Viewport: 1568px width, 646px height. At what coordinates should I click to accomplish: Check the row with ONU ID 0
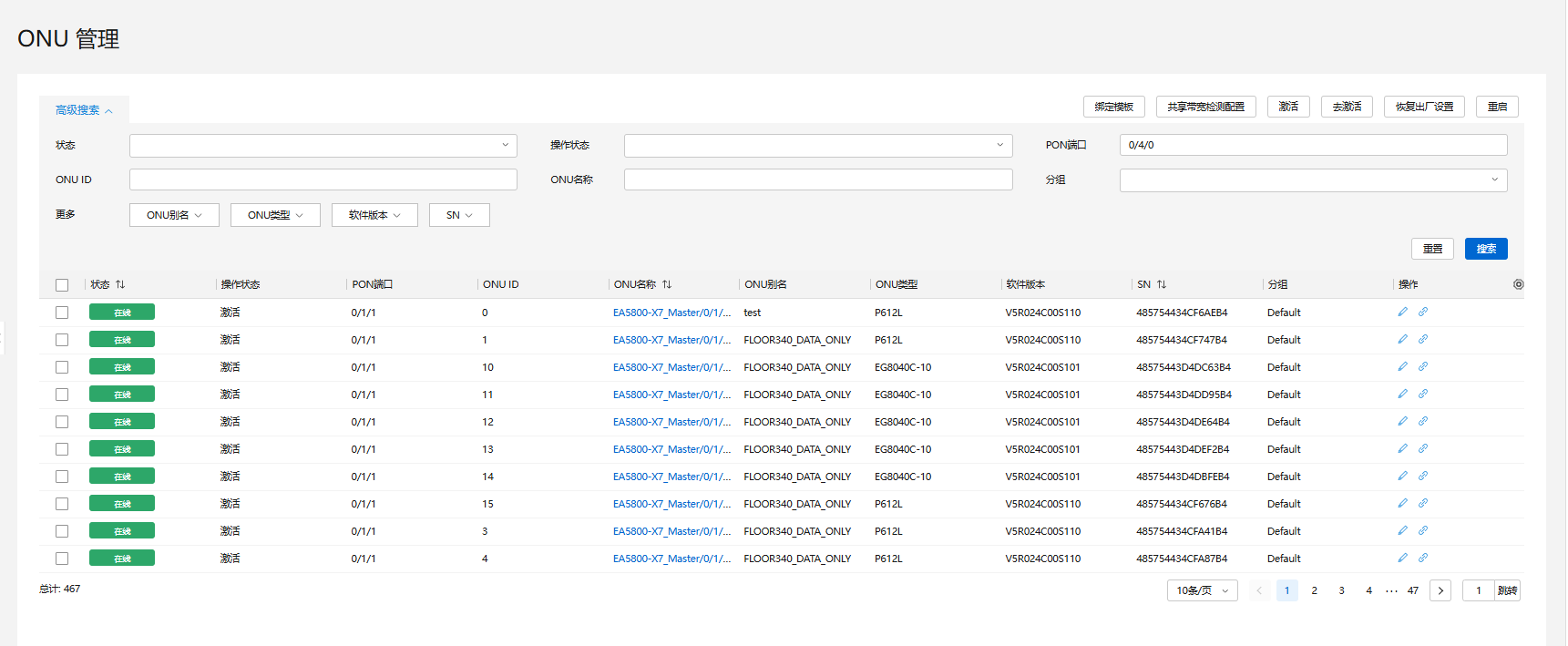[62, 313]
